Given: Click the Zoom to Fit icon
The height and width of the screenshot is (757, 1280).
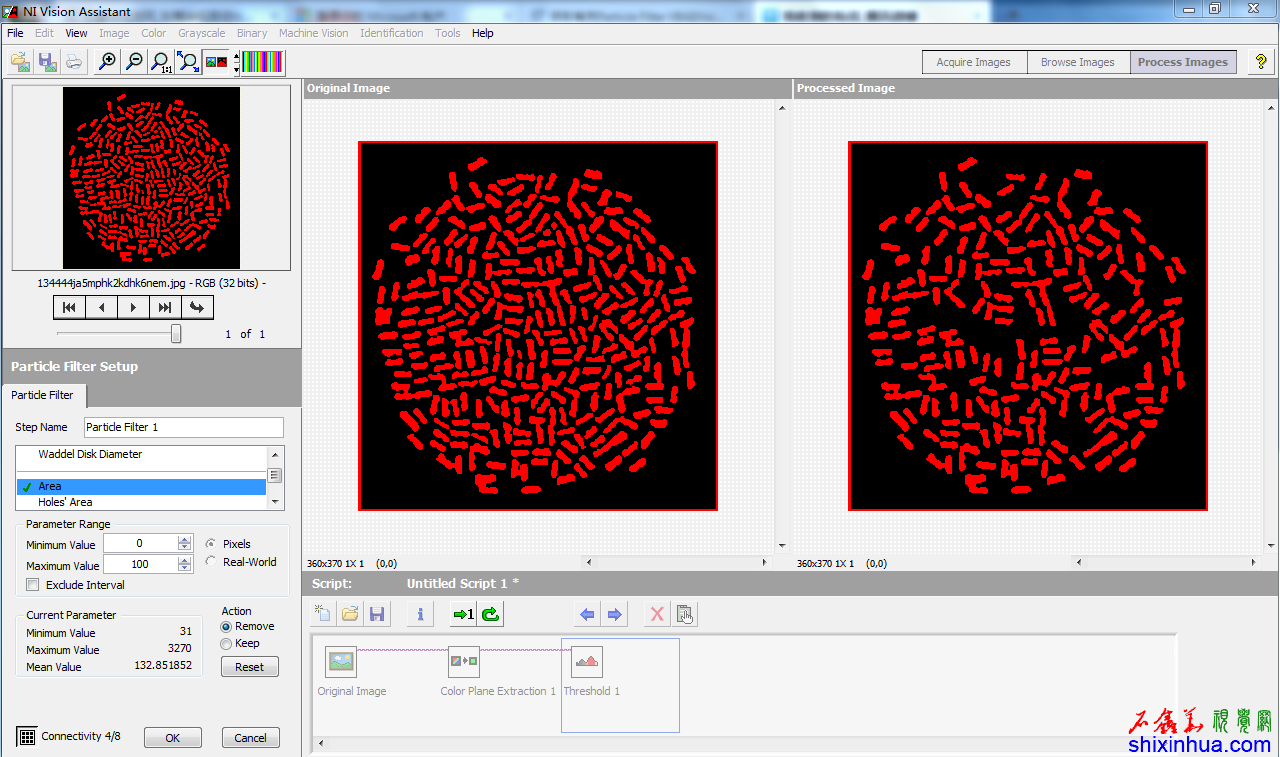Looking at the screenshot, I should [x=188, y=62].
